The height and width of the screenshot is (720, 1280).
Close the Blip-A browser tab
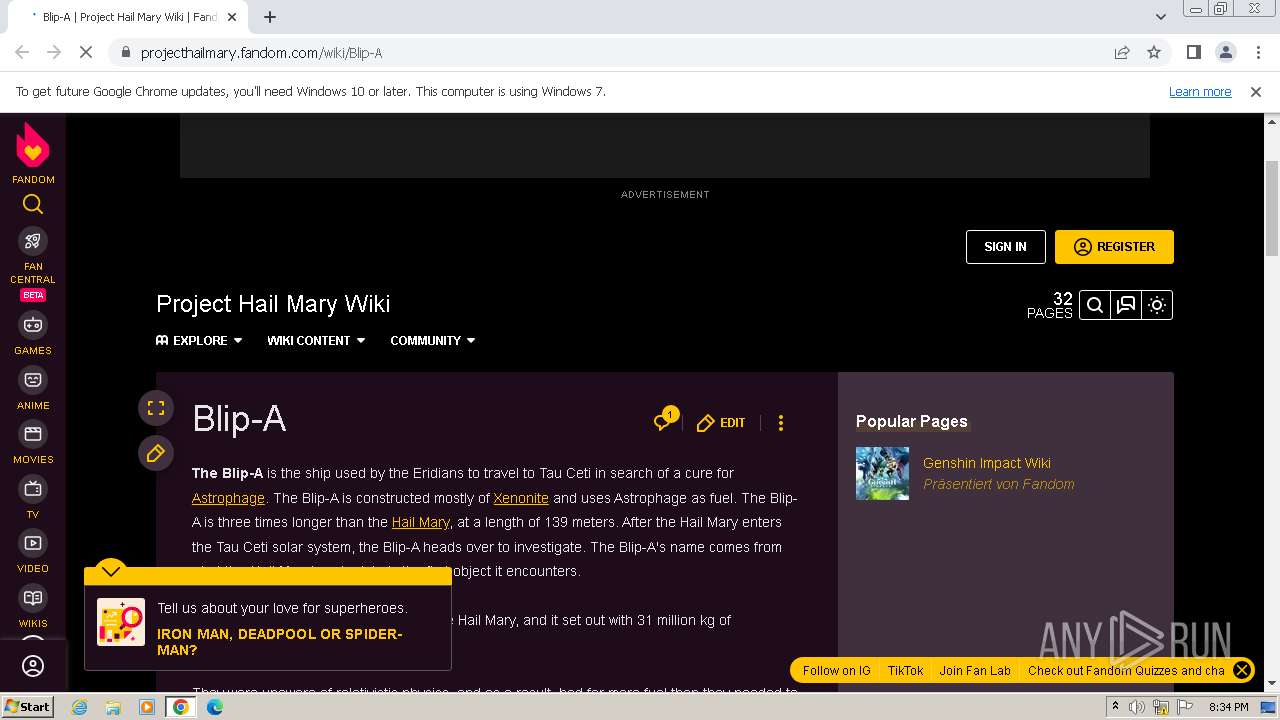(x=233, y=17)
